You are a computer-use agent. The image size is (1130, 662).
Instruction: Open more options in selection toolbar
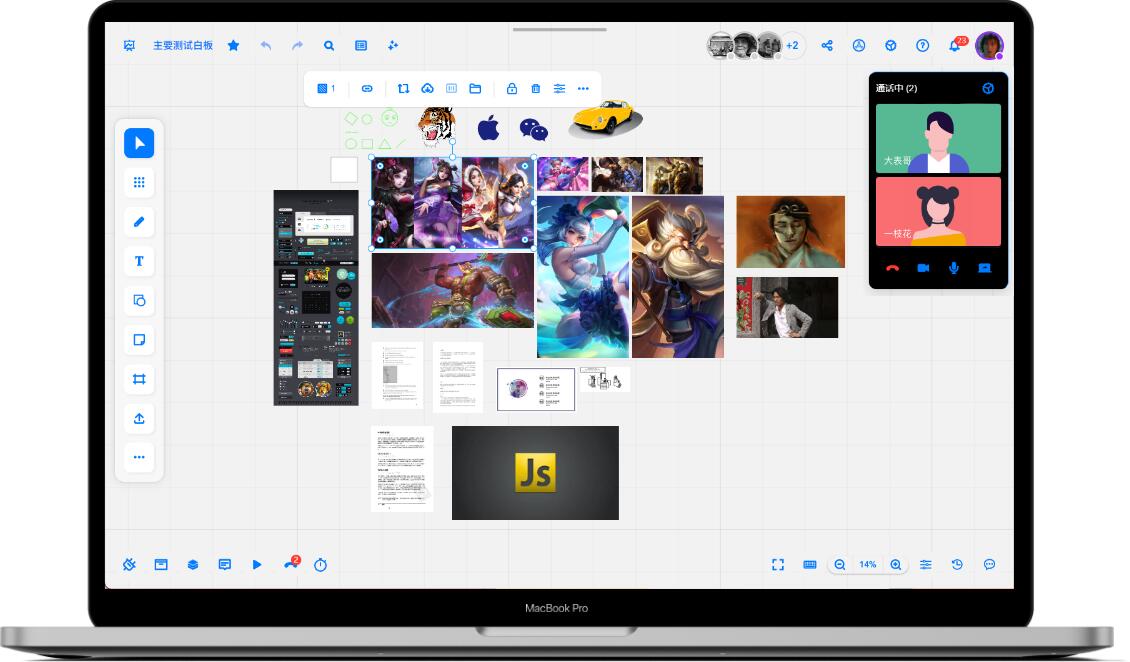pyautogui.click(x=583, y=89)
